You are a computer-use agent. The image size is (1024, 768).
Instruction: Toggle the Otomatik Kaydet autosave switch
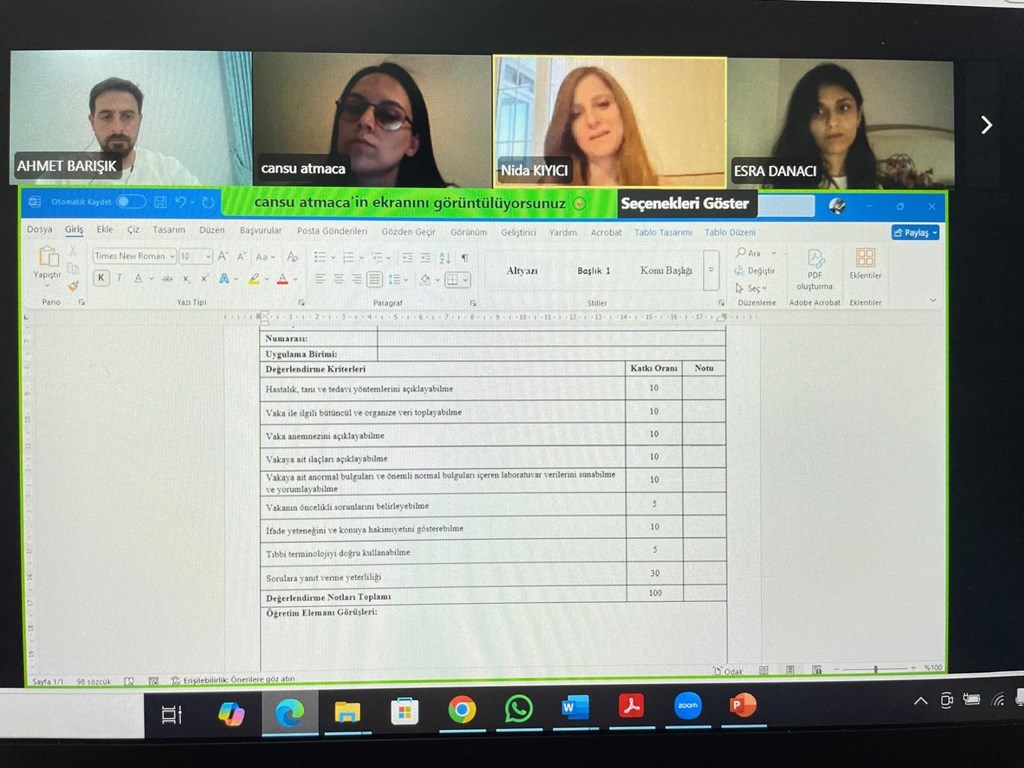(130, 202)
